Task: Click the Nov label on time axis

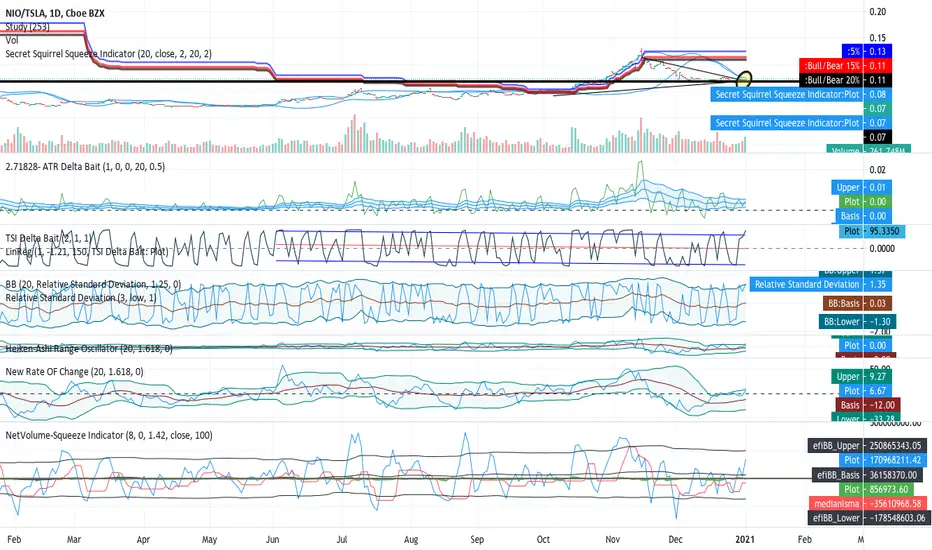Action: tap(612, 539)
